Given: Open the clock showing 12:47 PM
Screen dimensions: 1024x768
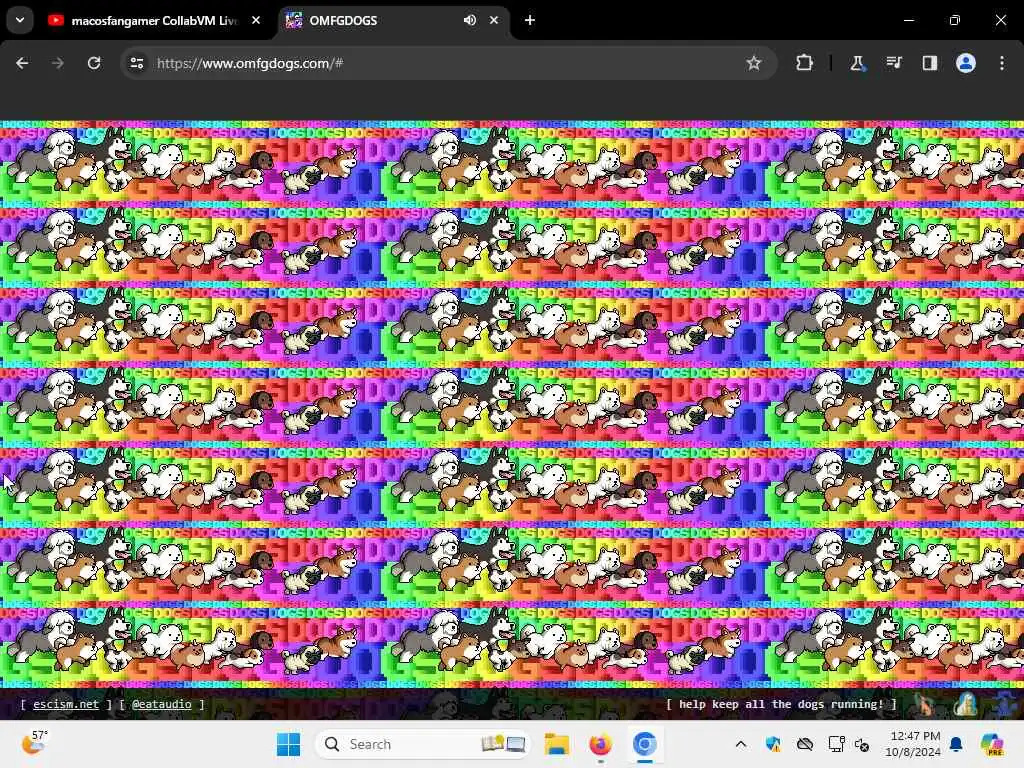Looking at the screenshot, I should point(913,744).
